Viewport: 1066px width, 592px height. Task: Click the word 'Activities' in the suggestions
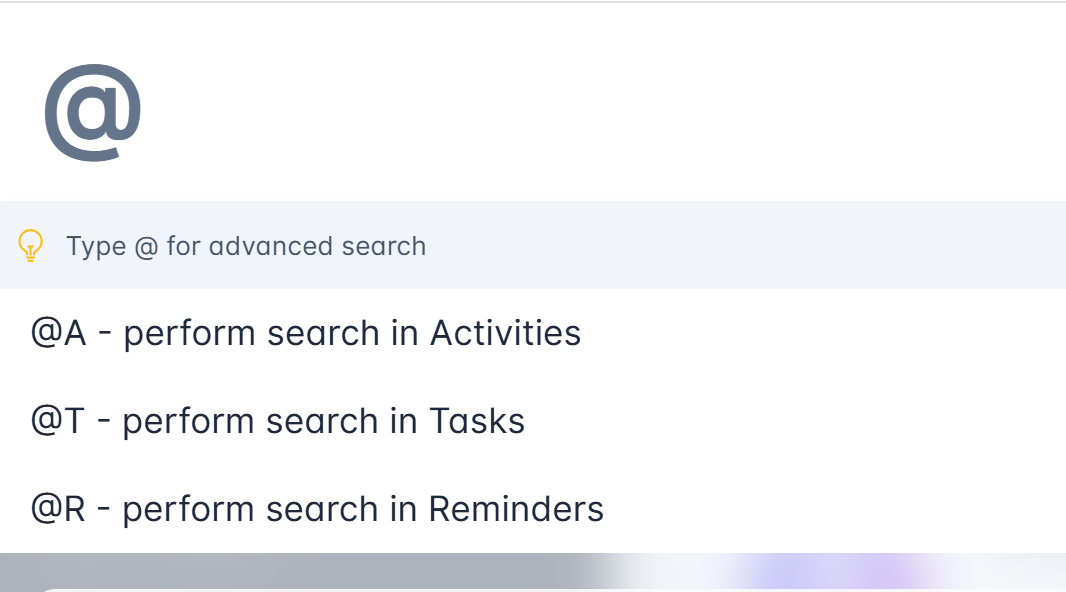point(505,333)
